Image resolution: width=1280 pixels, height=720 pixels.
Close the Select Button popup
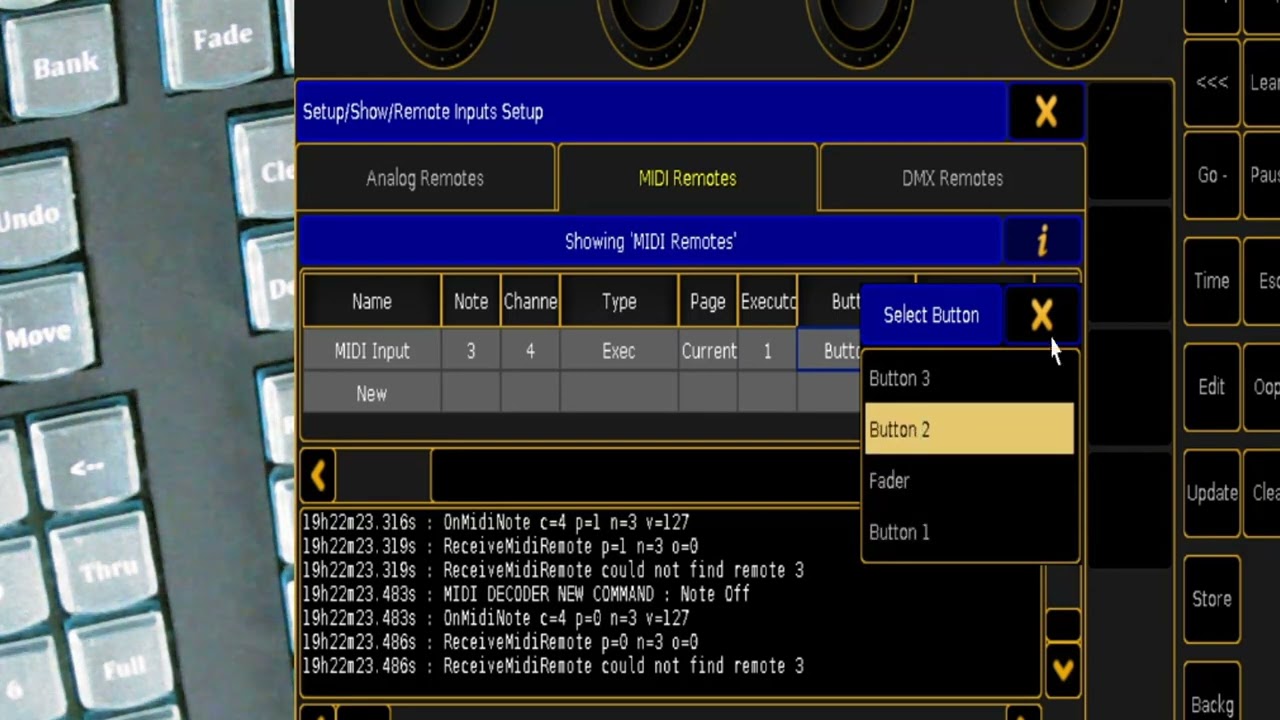pos(1041,316)
